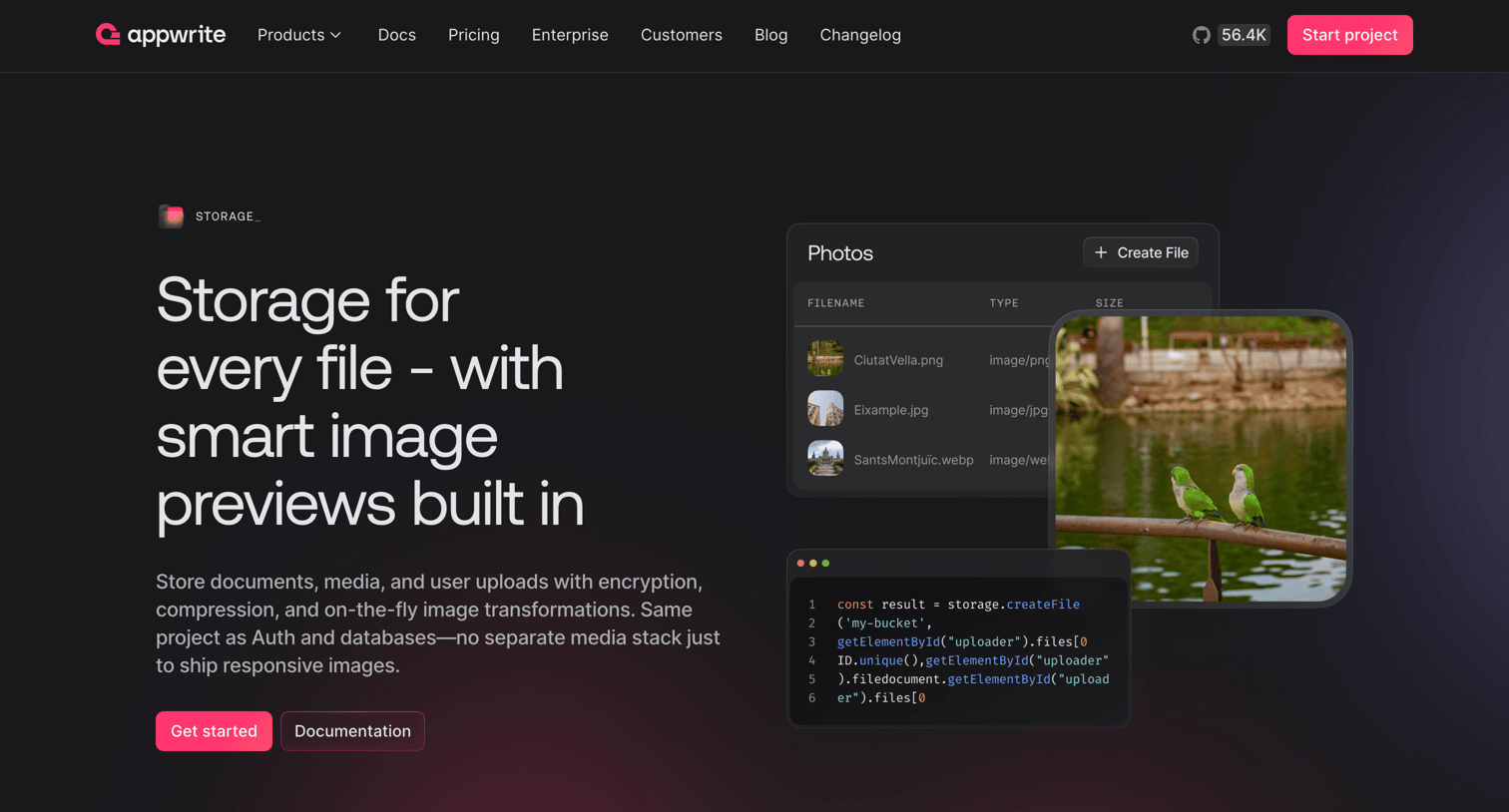Click the TYPE column header
The height and width of the screenshot is (812, 1509).
1004,303
